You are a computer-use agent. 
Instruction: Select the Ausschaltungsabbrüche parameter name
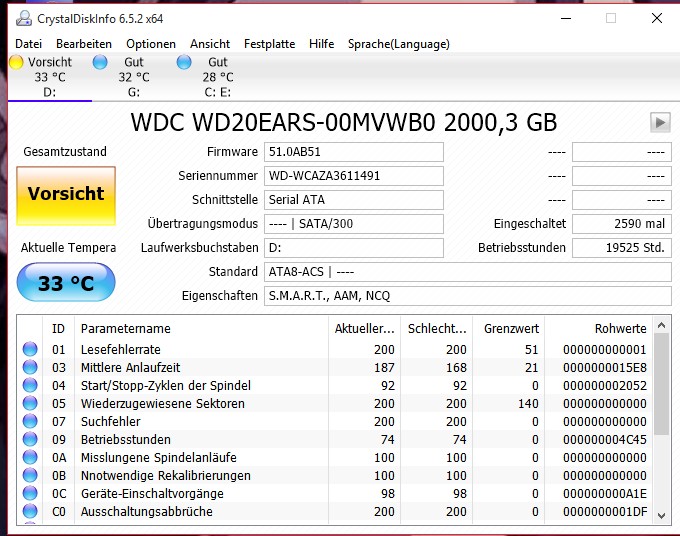click(x=147, y=512)
